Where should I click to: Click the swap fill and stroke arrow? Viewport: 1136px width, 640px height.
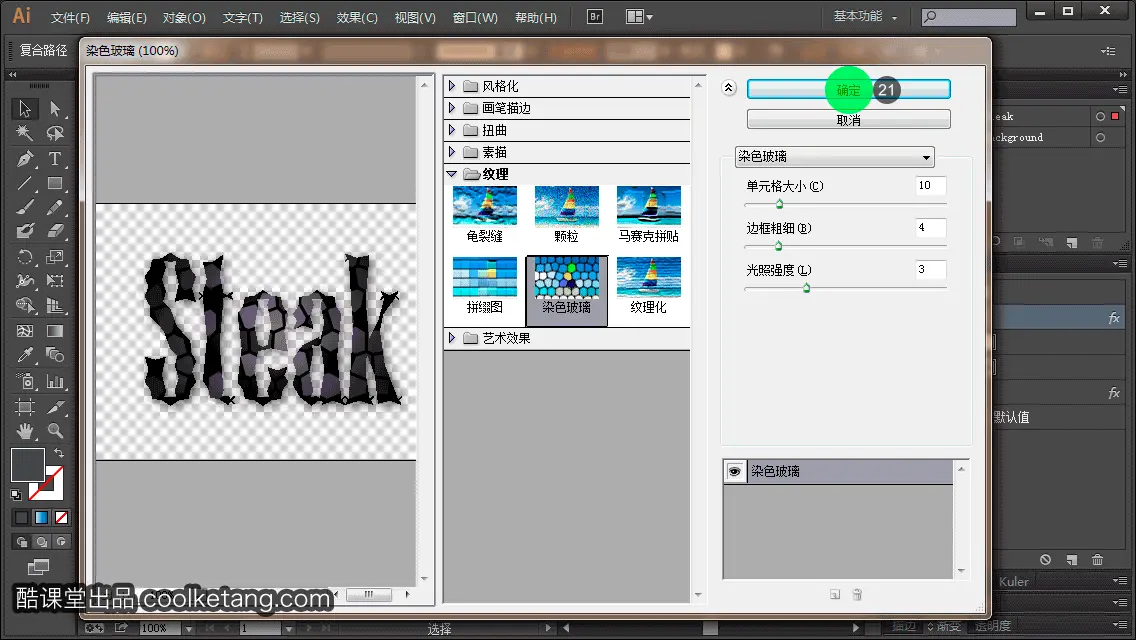[x=59, y=454]
